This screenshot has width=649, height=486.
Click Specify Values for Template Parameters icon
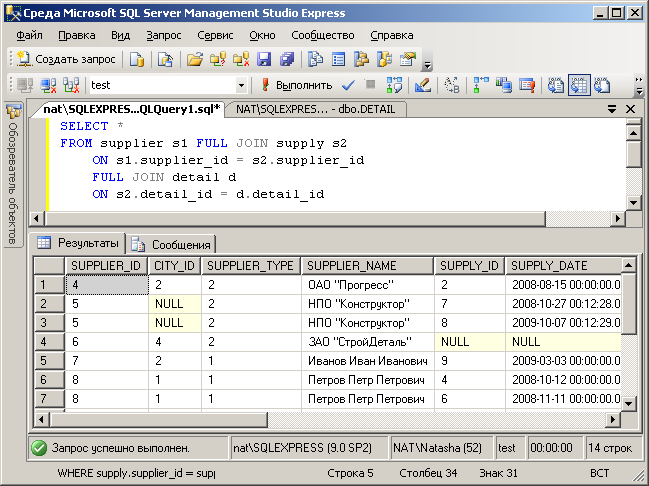tap(452, 85)
